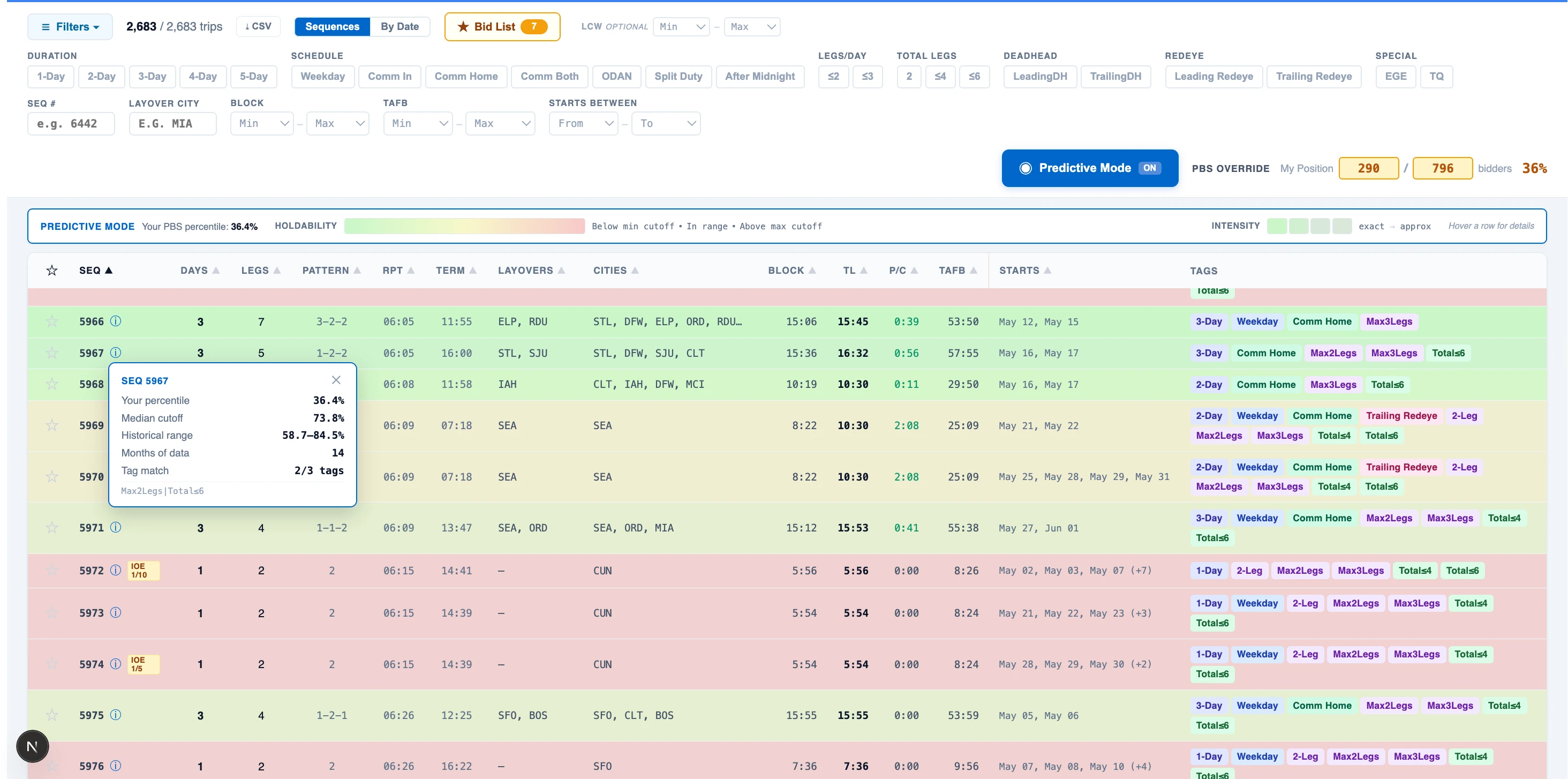The height and width of the screenshot is (779, 1568).
Task: Toggle the 3-Day duration filter
Action: pyautogui.click(x=152, y=77)
